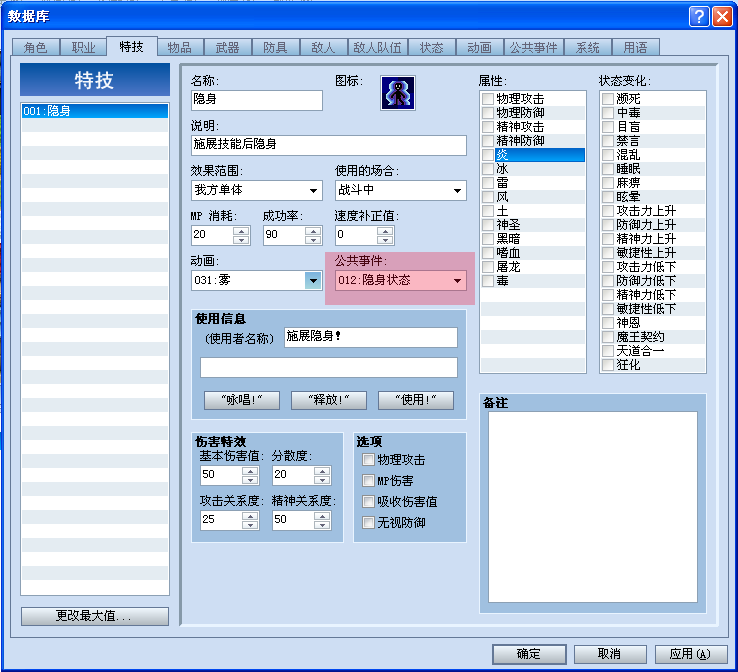Screen dimensions: 738x672
Task: Open the 使用的场合 dropdown
Action: coord(401,191)
